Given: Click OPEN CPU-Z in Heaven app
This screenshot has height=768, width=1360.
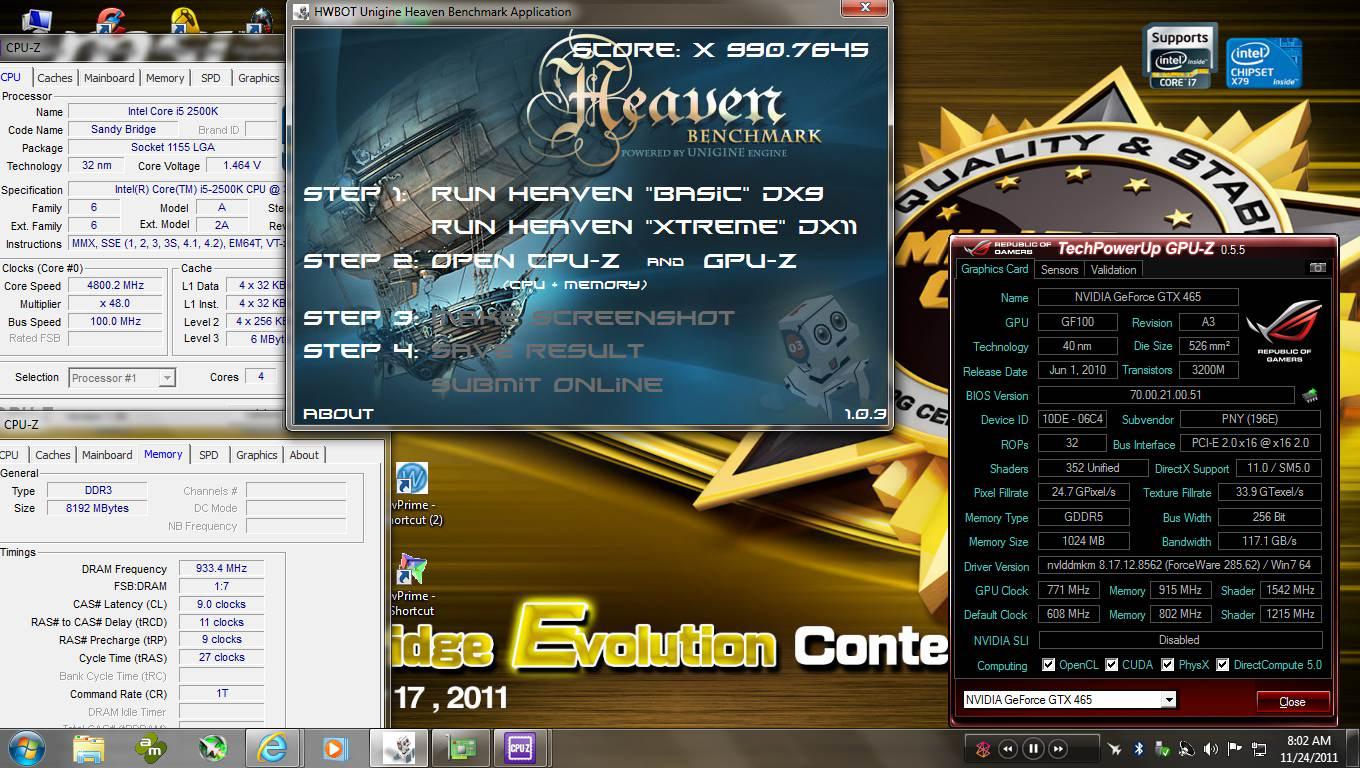Looking at the screenshot, I should point(525,261).
